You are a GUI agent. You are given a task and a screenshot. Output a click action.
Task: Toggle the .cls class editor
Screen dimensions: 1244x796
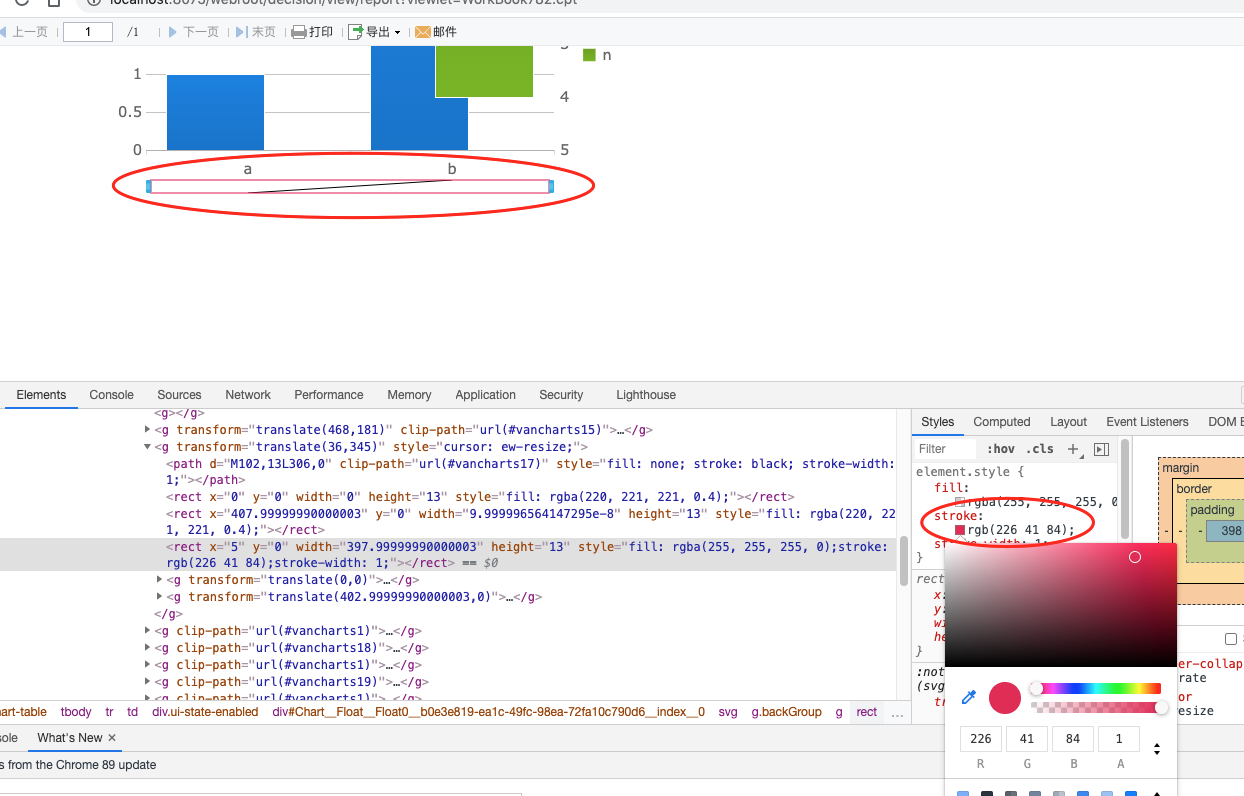(1040, 449)
